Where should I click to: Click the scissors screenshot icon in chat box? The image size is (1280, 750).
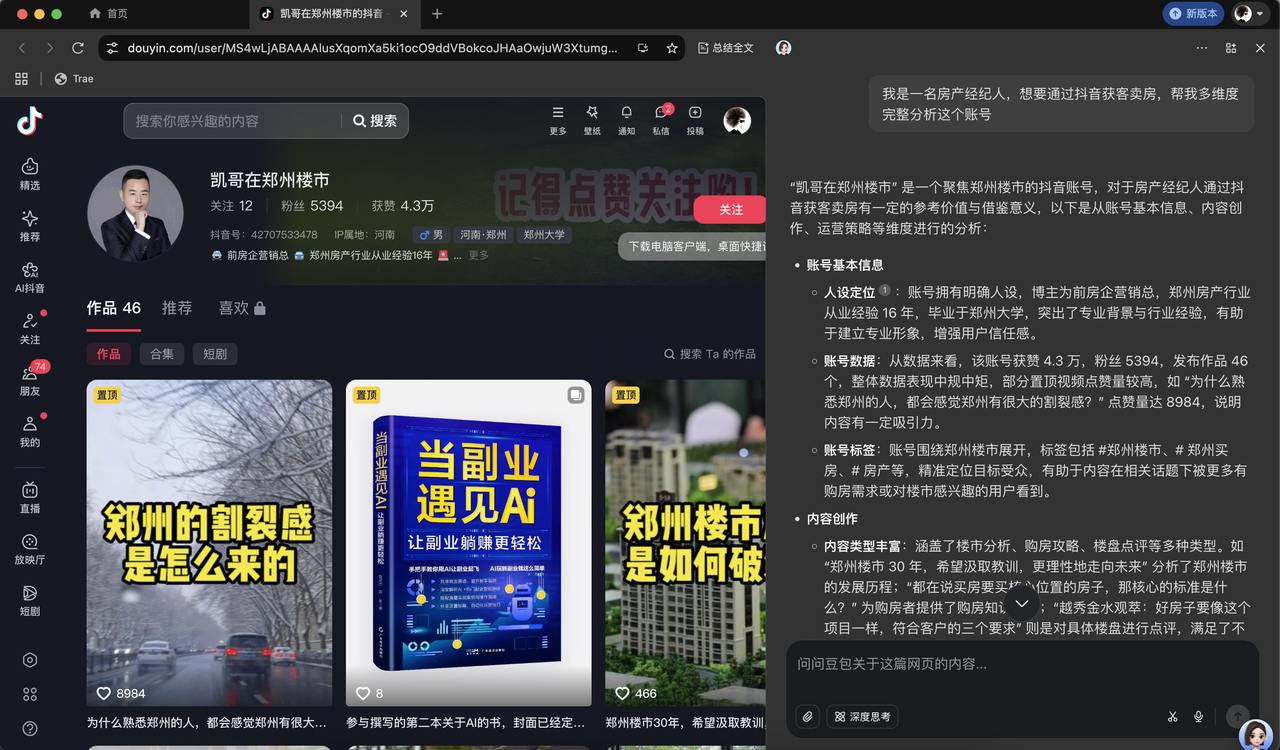pos(1171,716)
